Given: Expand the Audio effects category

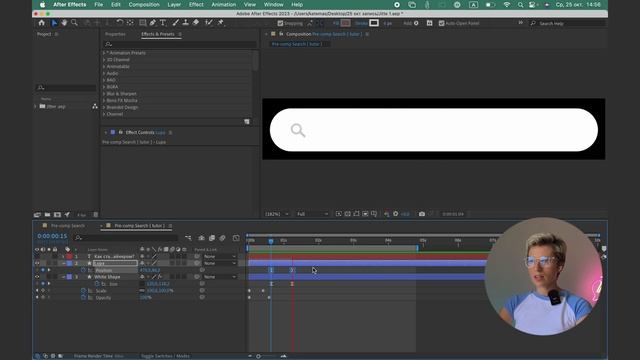Looking at the screenshot, I should 104,73.
